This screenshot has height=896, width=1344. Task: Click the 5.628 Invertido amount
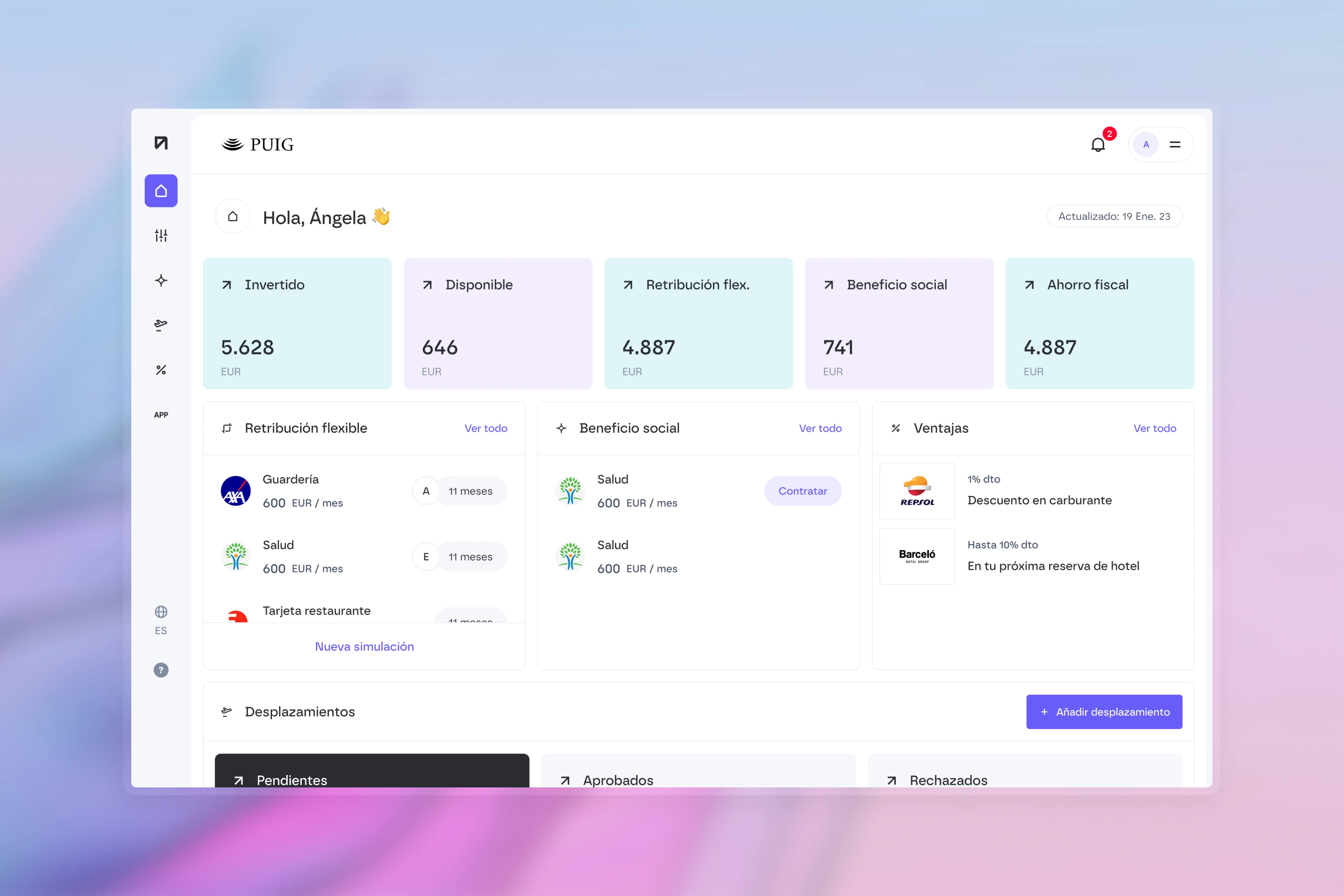coord(247,347)
